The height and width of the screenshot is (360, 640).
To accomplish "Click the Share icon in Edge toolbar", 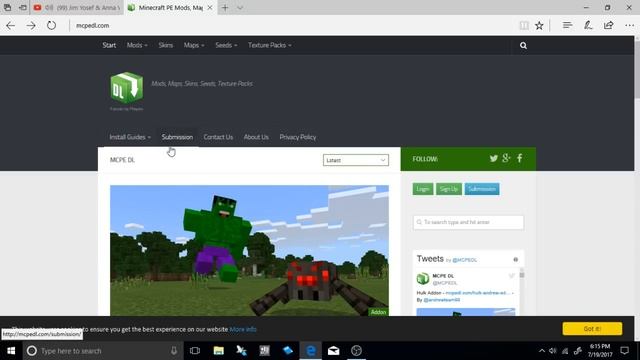I will pos(609,25).
